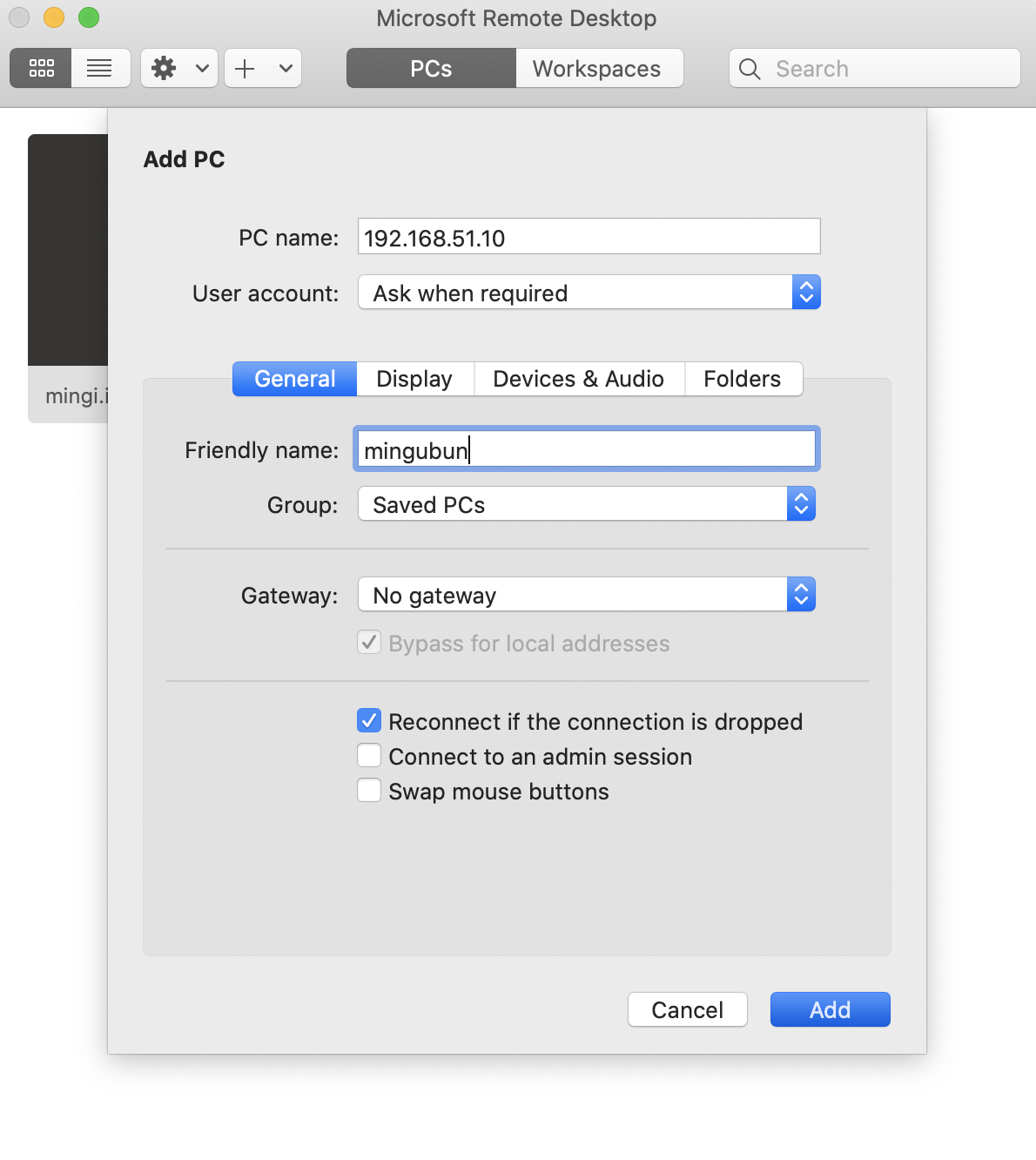The width and height of the screenshot is (1036, 1160).
Task: Click the yellow minimize window button
Action: pyautogui.click(x=54, y=17)
